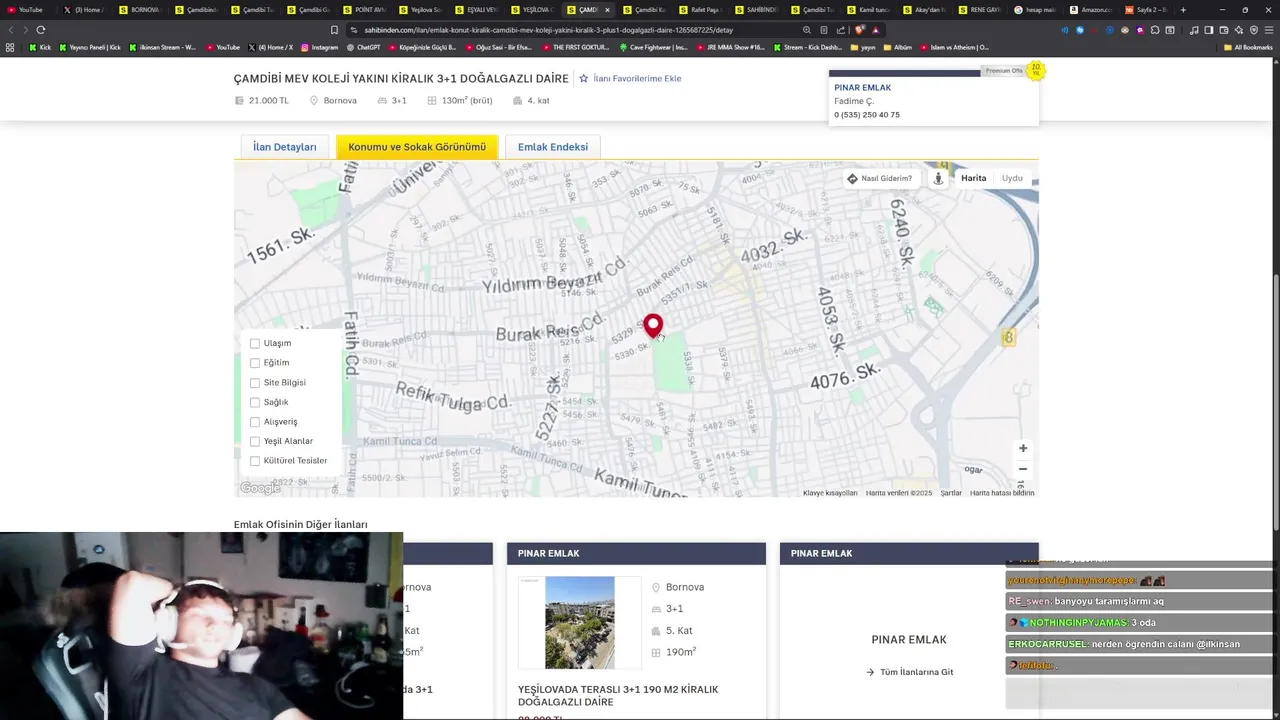Open YEŞİLOVADA TERASLI 3+1 listing title

pyautogui.click(x=618, y=695)
